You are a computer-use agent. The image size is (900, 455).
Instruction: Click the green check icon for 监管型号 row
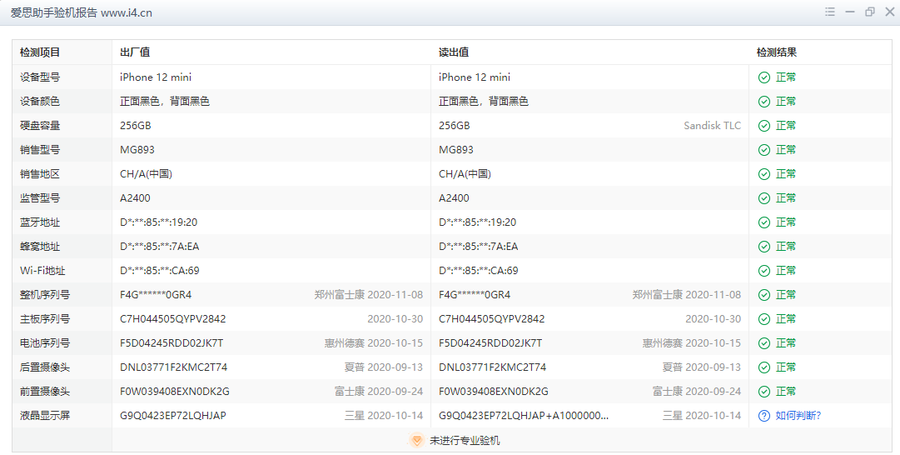tap(764, 198)
